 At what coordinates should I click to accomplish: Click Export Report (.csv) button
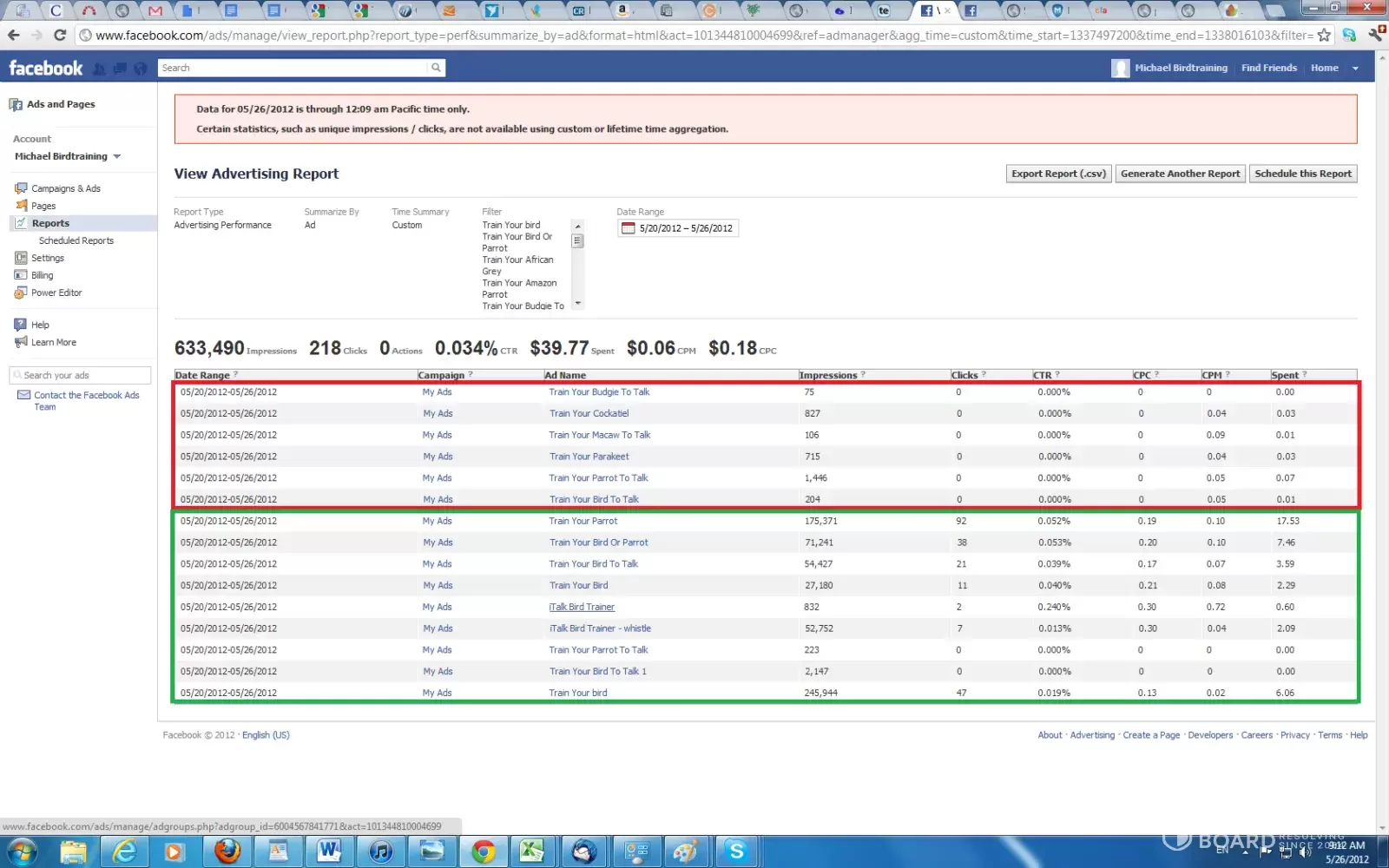(1058, 174)
